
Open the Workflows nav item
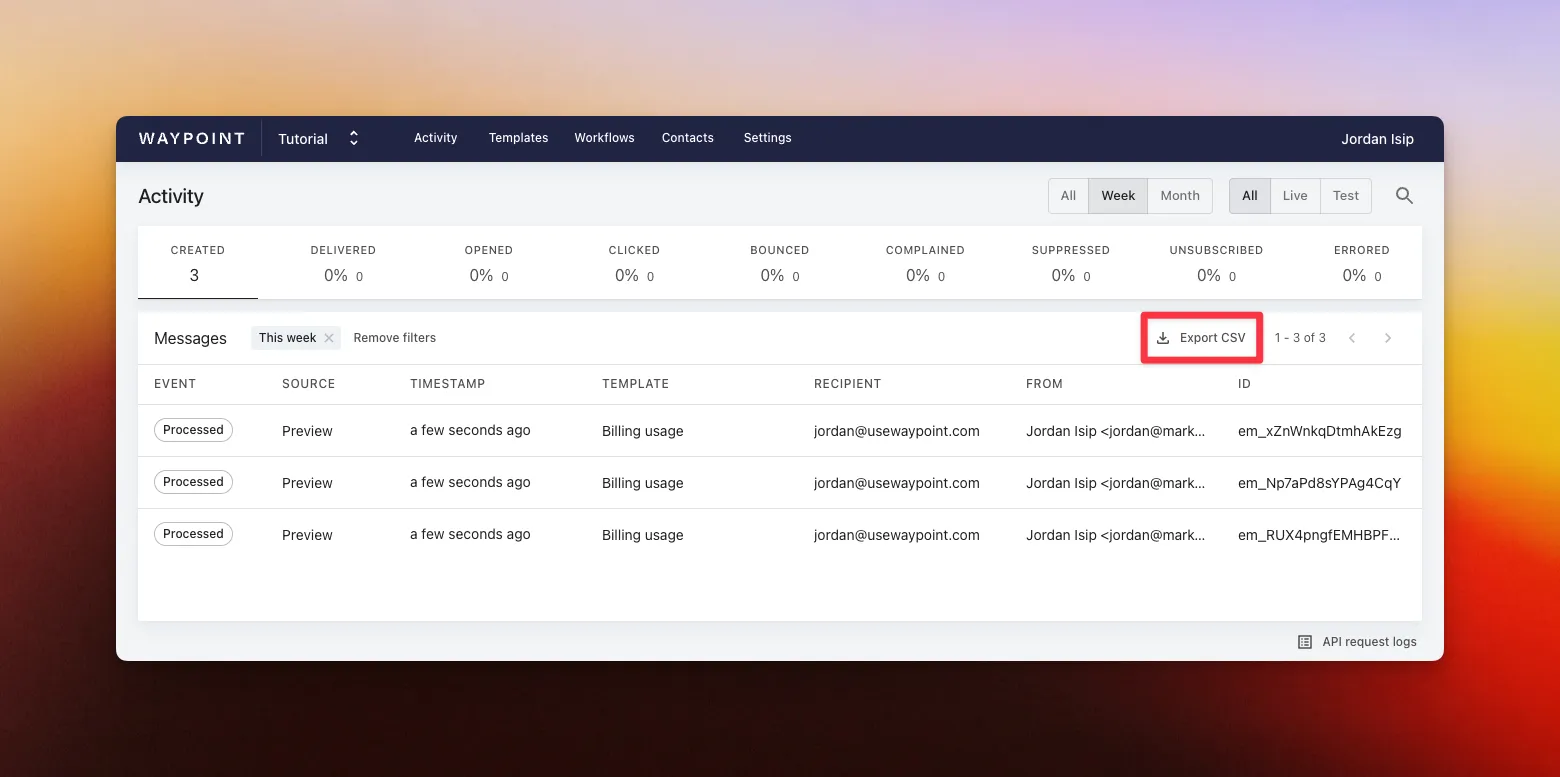604,138
